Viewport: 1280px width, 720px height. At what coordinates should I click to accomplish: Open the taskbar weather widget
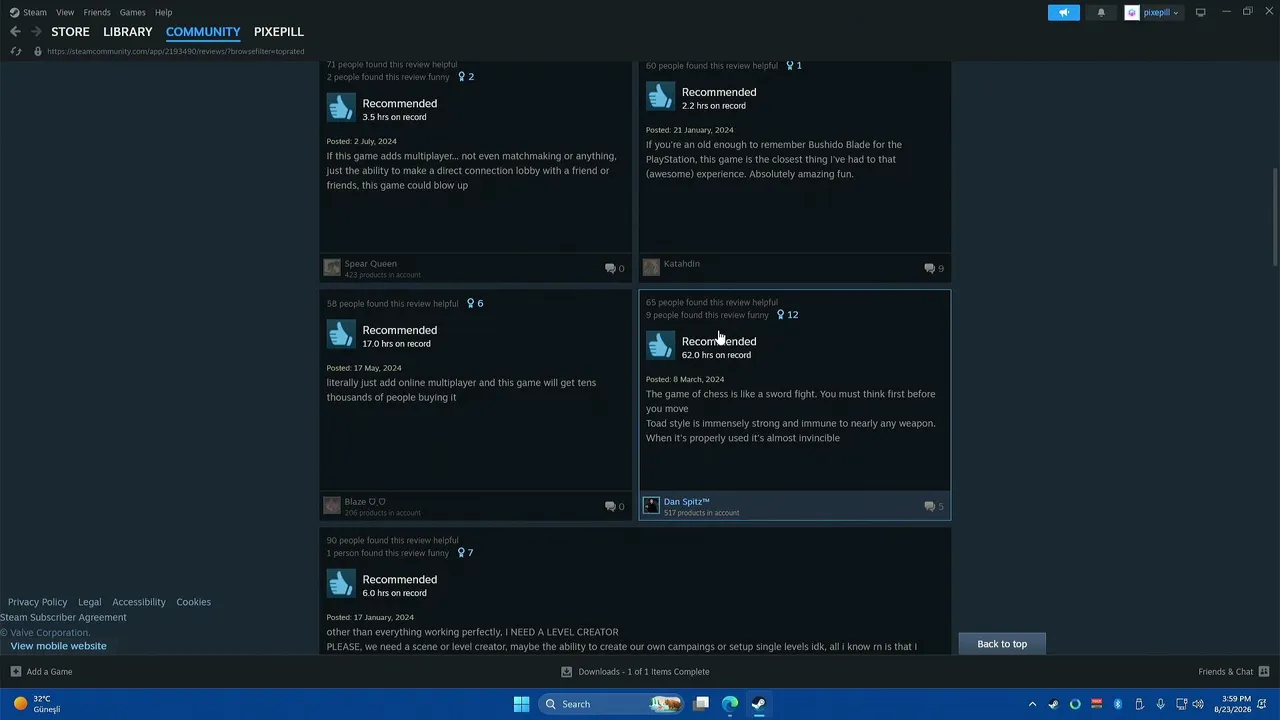[38, 704]
